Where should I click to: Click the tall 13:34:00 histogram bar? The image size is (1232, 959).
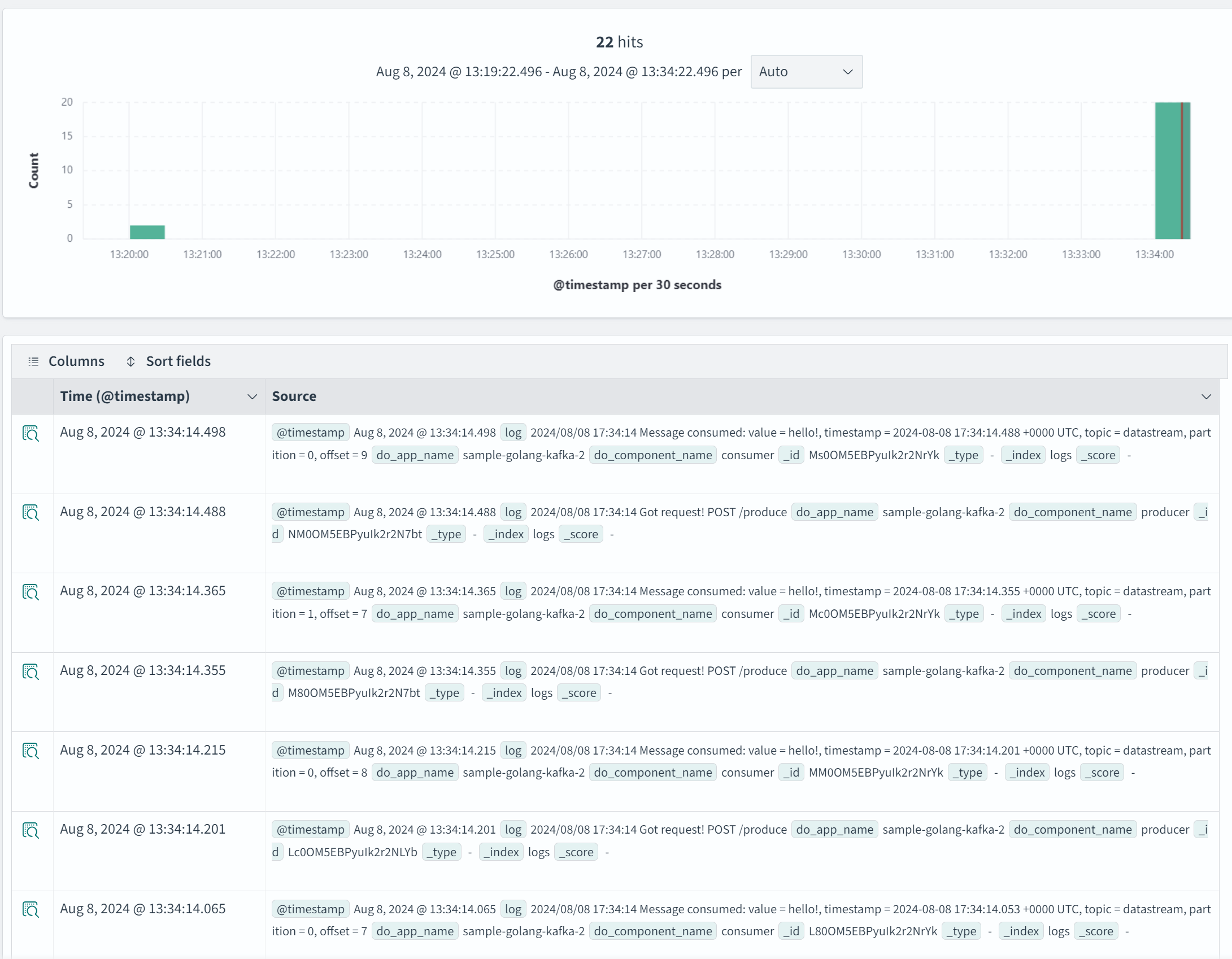[x=1166, y=169]
